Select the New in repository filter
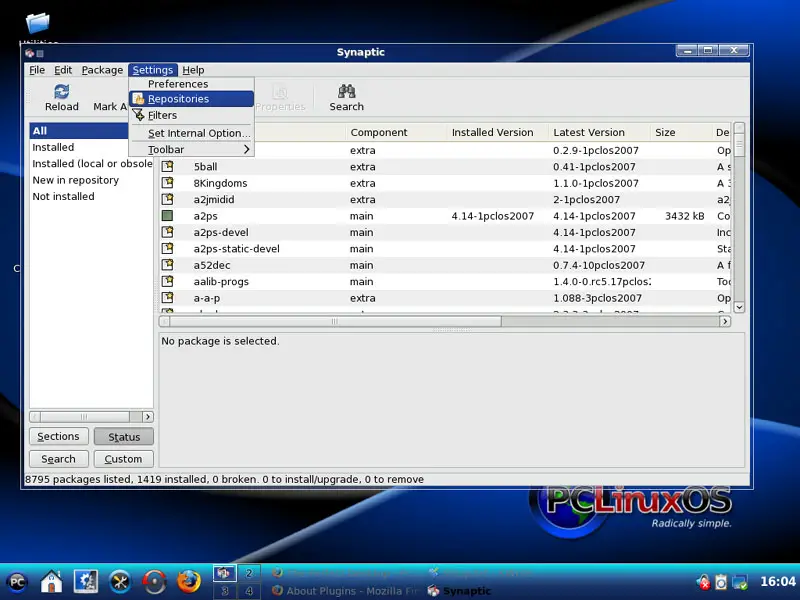Image resolution: width=800 pixels, height=600 pixels. coord(76,180)
